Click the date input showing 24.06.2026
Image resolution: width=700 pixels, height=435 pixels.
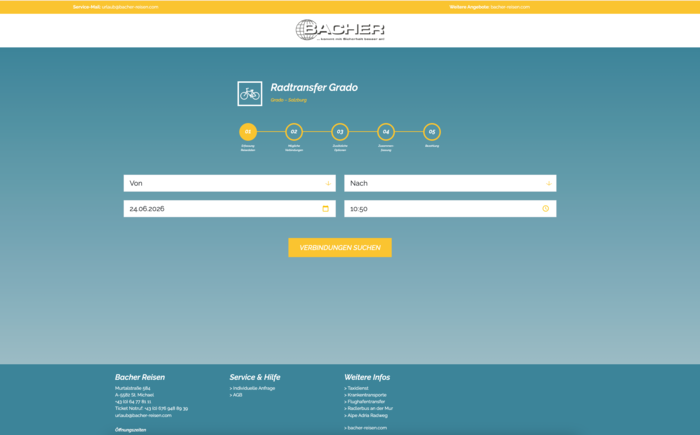229,209
